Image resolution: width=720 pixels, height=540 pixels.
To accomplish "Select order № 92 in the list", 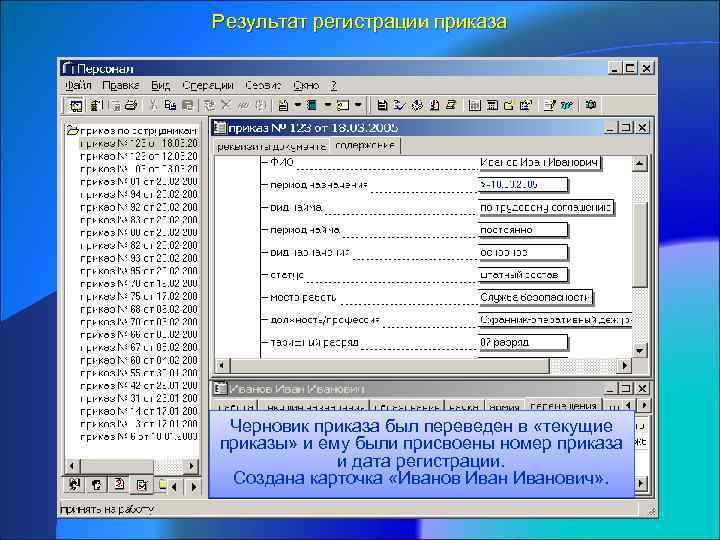I will tap(139, 207).
